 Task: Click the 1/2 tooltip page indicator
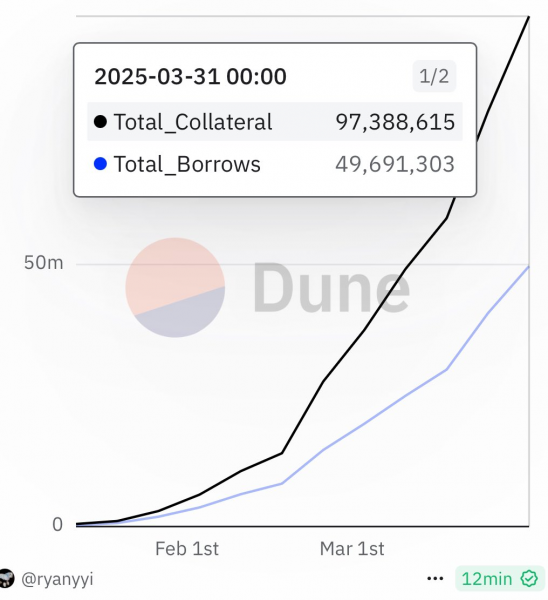pyautogui.click(x=434, y=76)
